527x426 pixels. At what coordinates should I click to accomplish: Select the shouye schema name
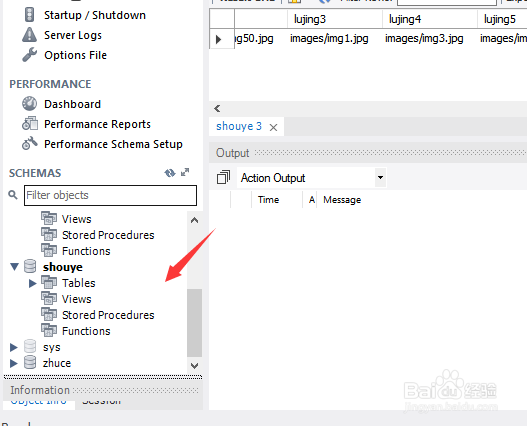pos(63,267)
